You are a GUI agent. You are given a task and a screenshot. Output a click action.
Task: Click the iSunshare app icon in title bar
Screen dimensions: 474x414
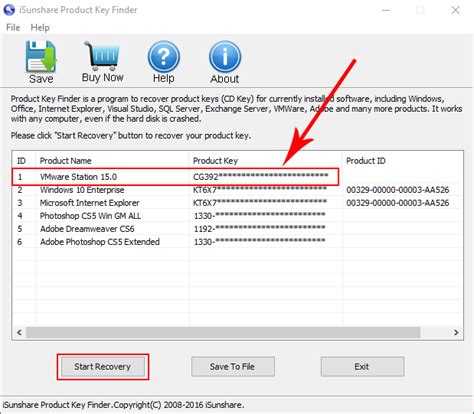[9, 10]
